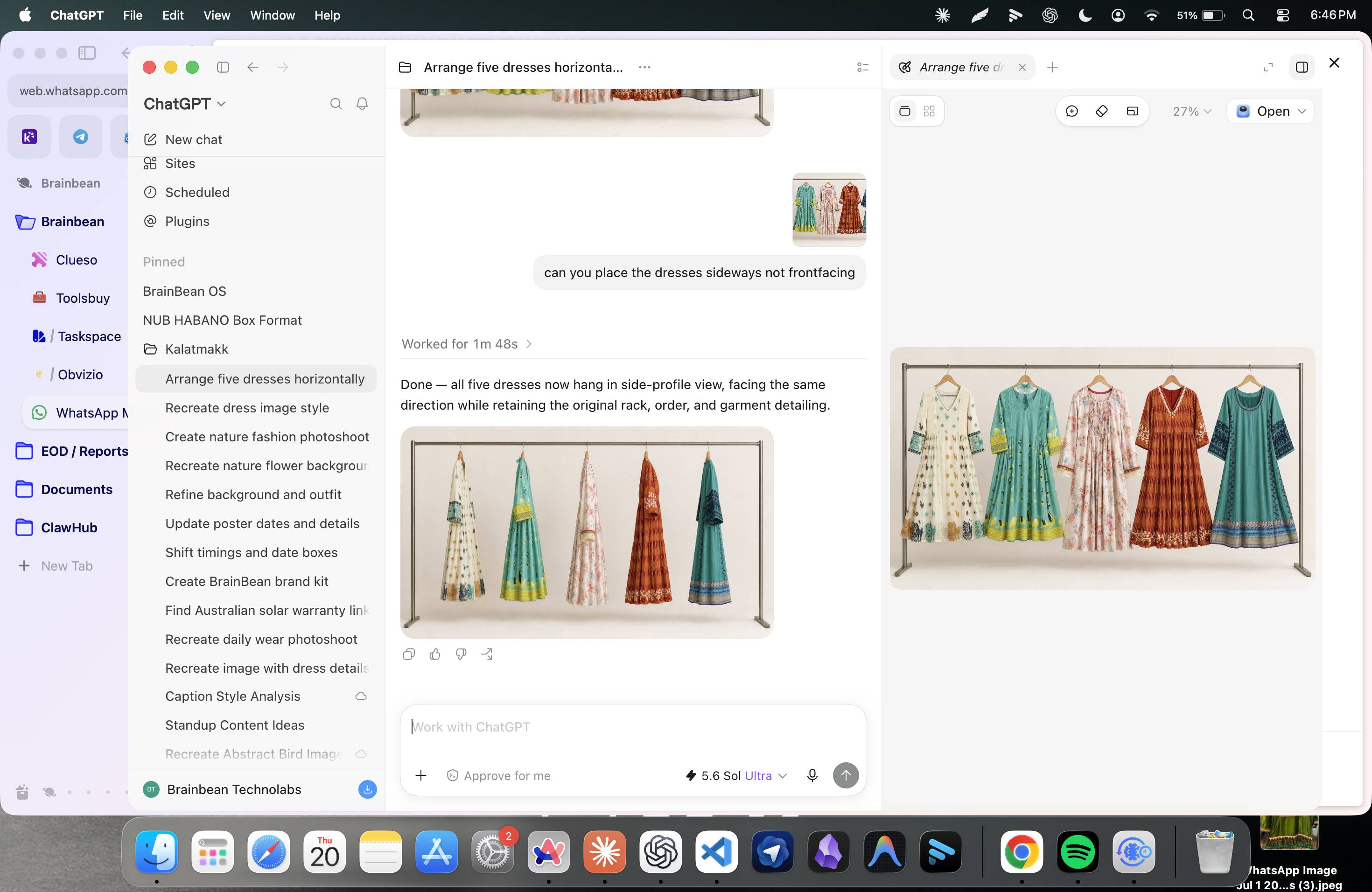This screenshot has width=1372, height=892.
Task: Switch canvas to grid view
Action: tap(929, 111)
